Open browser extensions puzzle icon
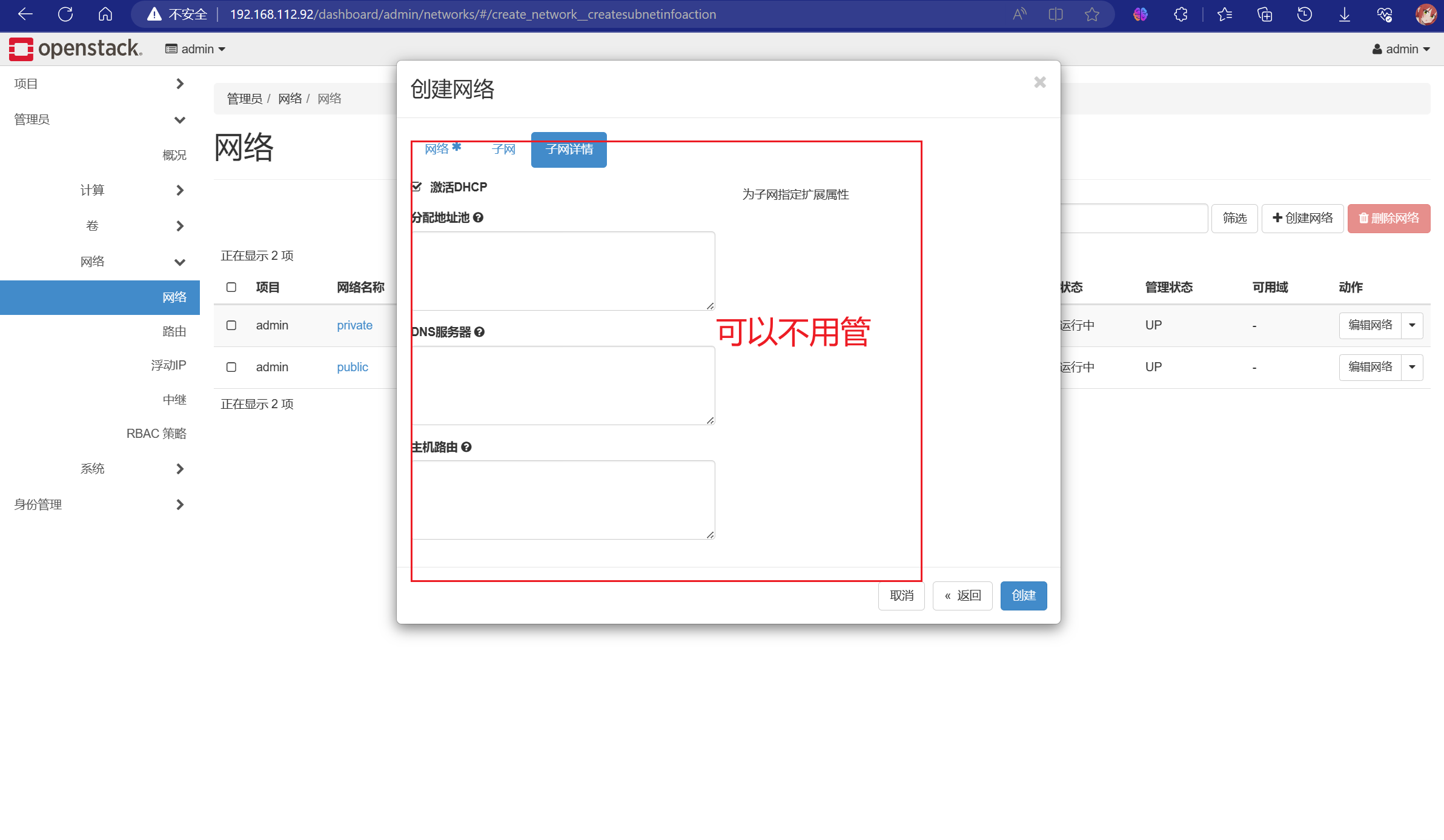 click(x=1181, y=14)
